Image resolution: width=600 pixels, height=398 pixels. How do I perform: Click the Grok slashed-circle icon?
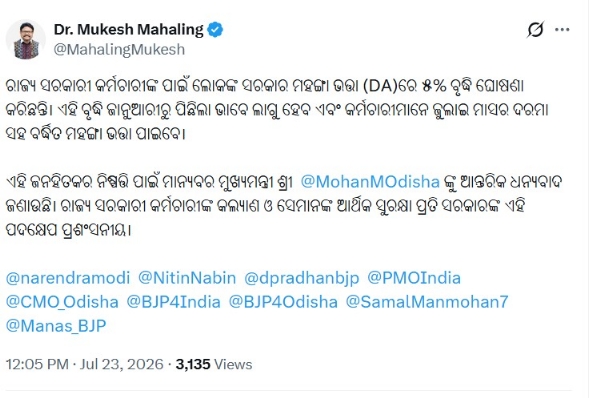535,29
